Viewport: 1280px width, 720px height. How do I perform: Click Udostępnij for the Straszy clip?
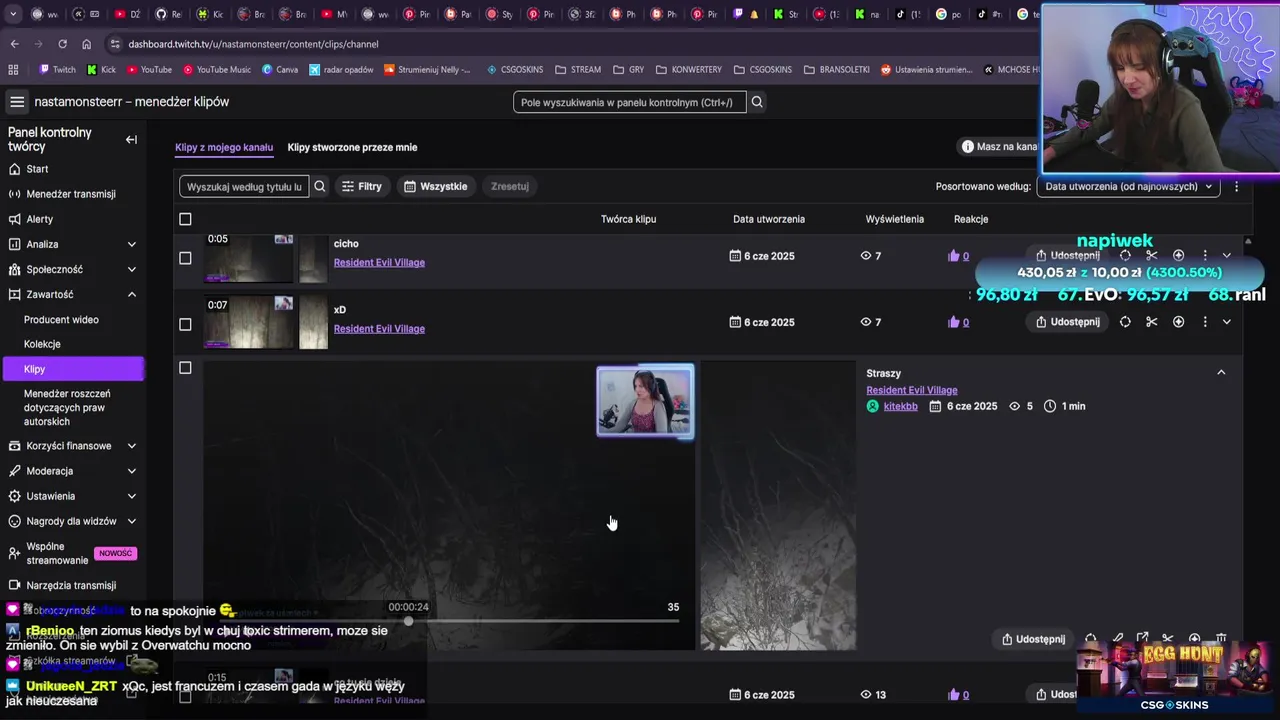(x=1033, y=639)
